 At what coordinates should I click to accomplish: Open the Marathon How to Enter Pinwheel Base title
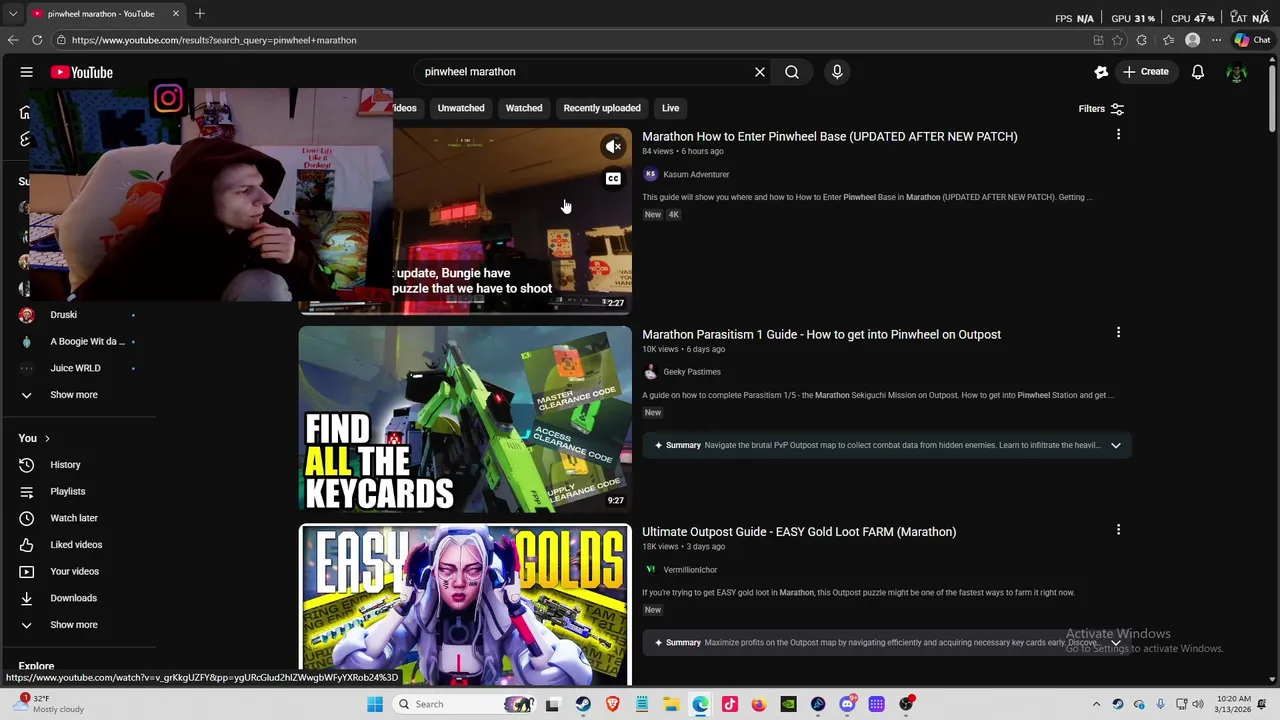[829, 137]
